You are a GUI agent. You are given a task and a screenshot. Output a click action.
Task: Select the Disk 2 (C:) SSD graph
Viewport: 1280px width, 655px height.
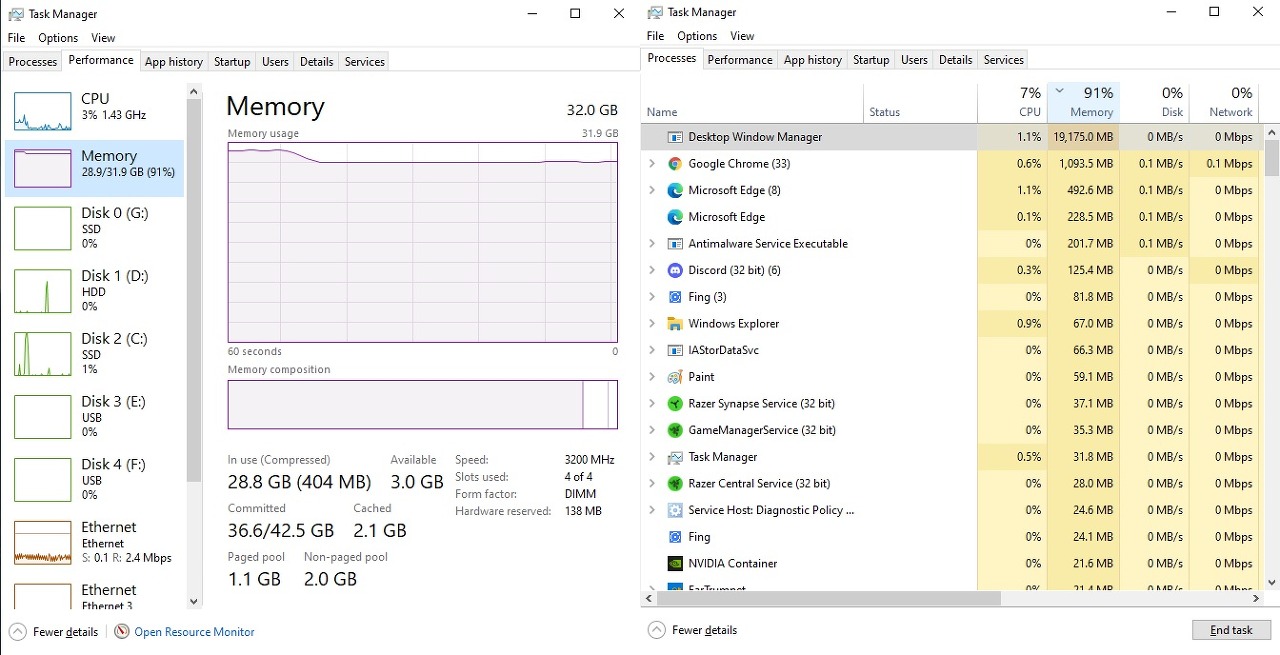click(x=42, y=356)
